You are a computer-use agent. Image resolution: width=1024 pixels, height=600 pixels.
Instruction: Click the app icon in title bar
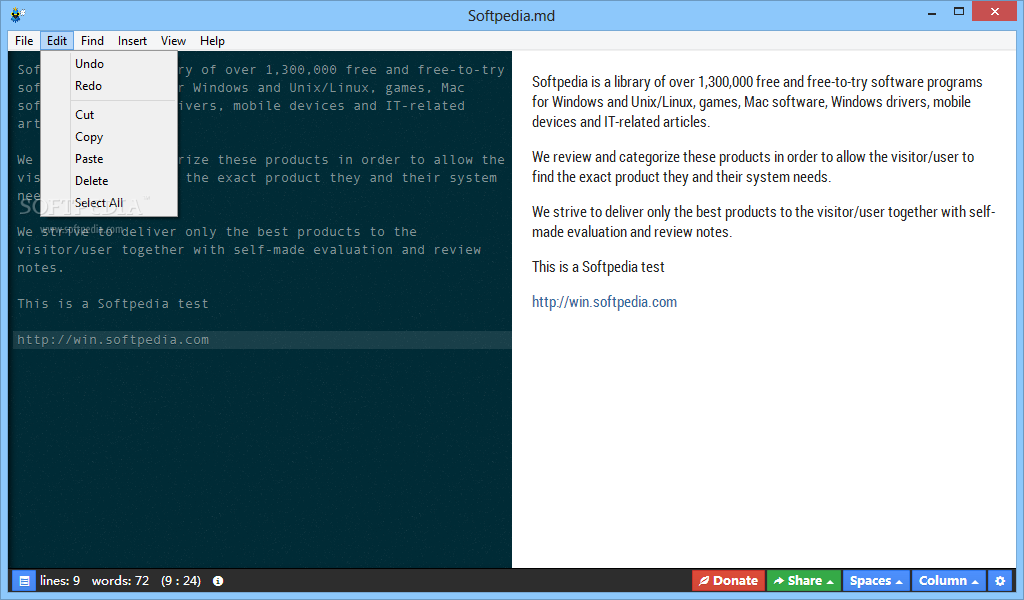click(x=18, y=14)
